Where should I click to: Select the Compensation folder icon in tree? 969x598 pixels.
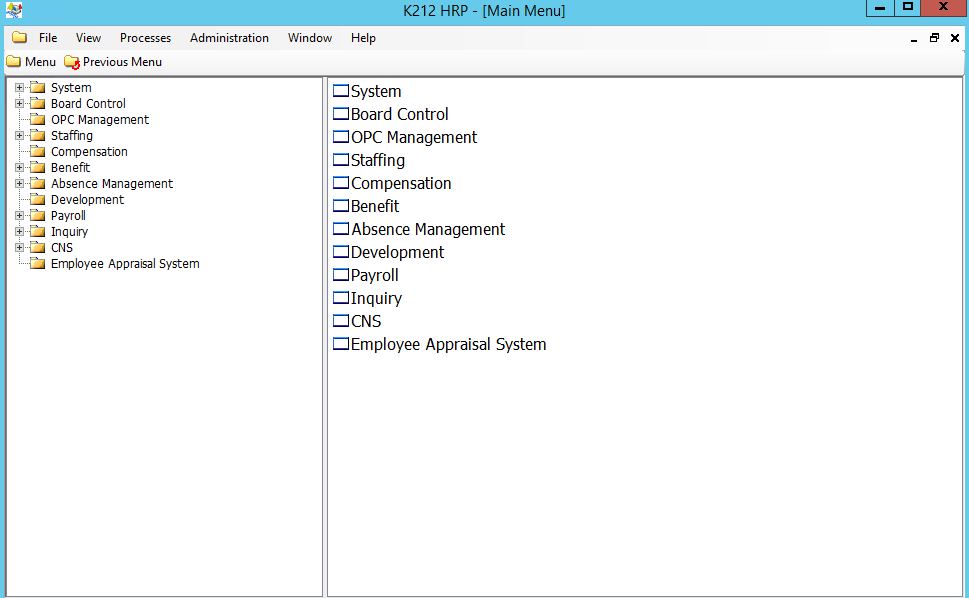[x=38, y=152]
